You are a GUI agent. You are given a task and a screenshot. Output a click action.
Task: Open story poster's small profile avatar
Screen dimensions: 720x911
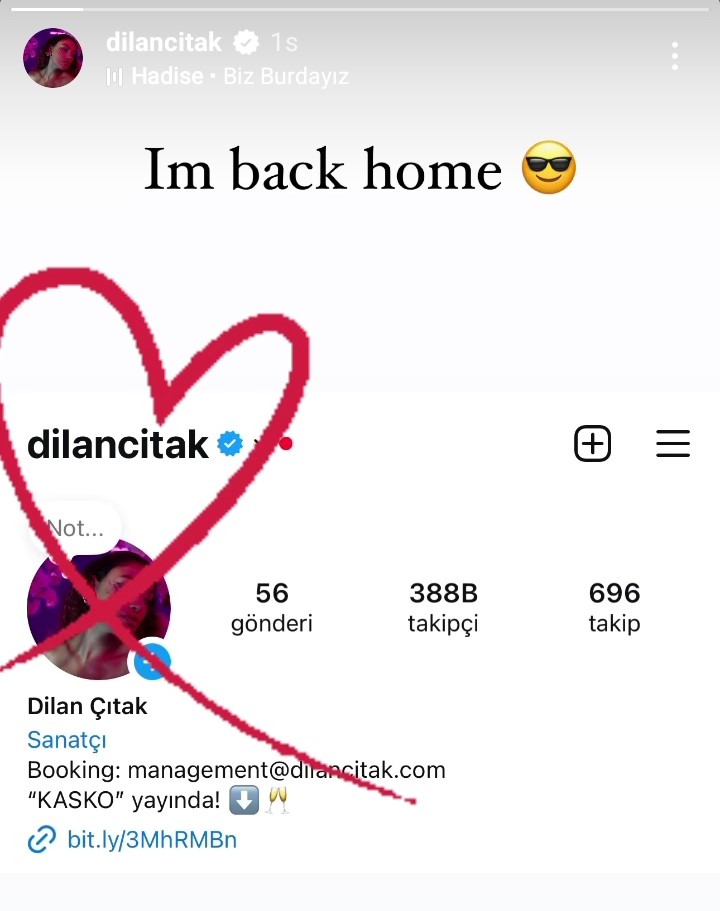click(53, 58)
